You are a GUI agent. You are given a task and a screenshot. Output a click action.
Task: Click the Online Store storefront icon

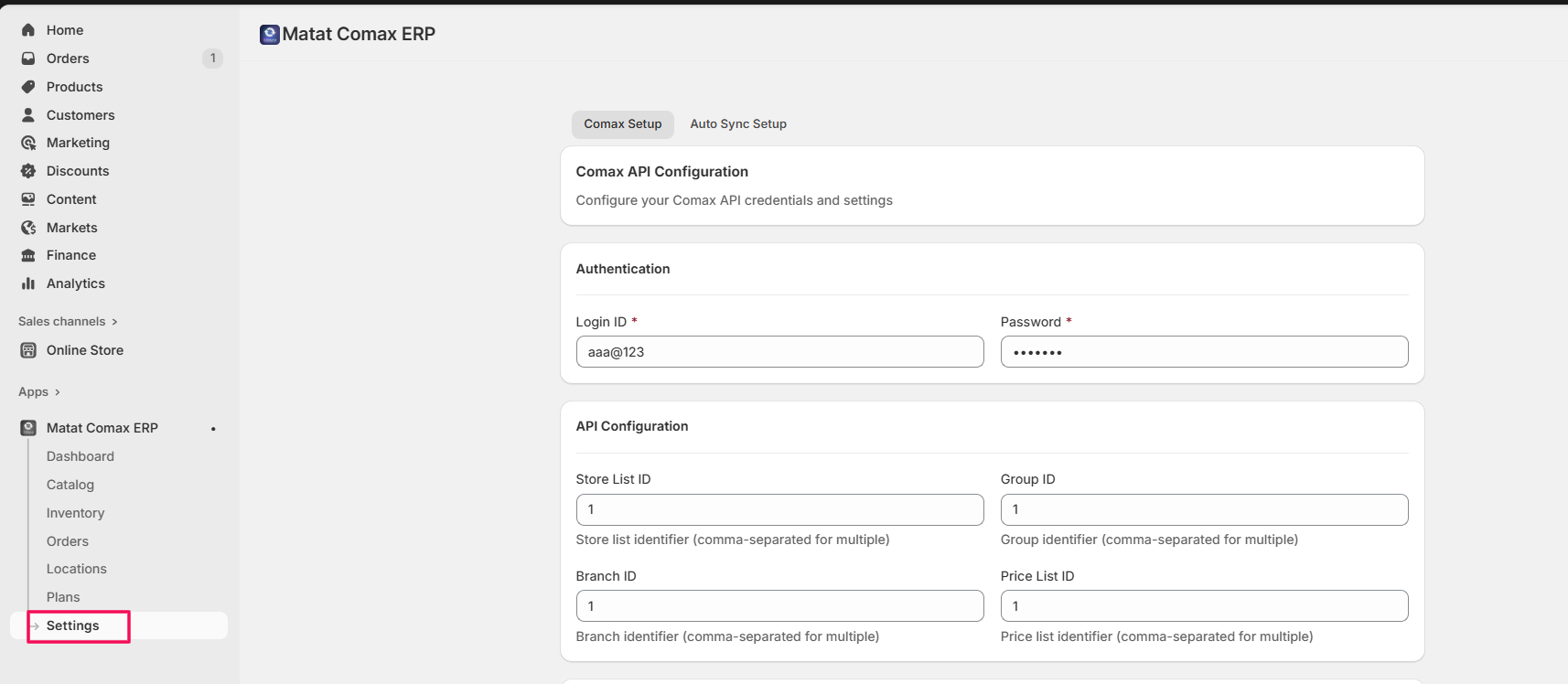click(28, 350)
